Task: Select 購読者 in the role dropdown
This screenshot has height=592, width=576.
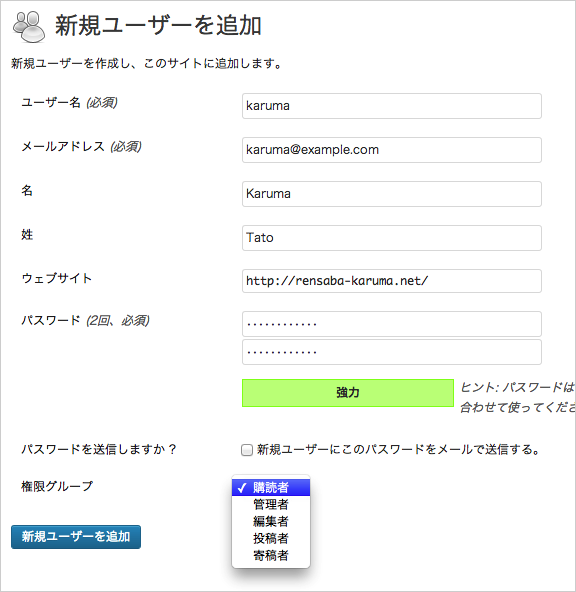Action: (x=271, y=487)
